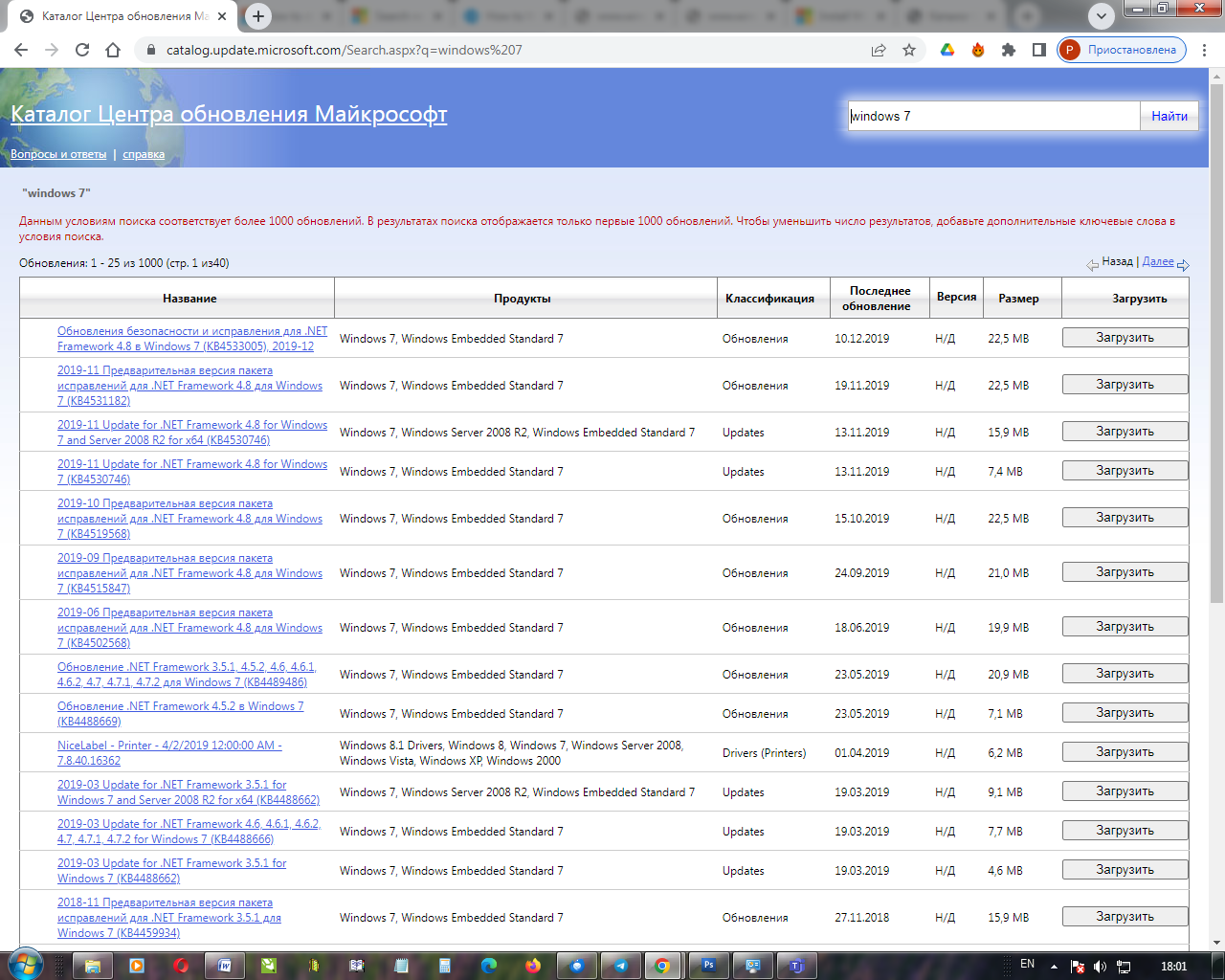This screenshot has width=1225, height=980.
Task: Switch to Telegram in the taskbar
Action: pos(621,966)
